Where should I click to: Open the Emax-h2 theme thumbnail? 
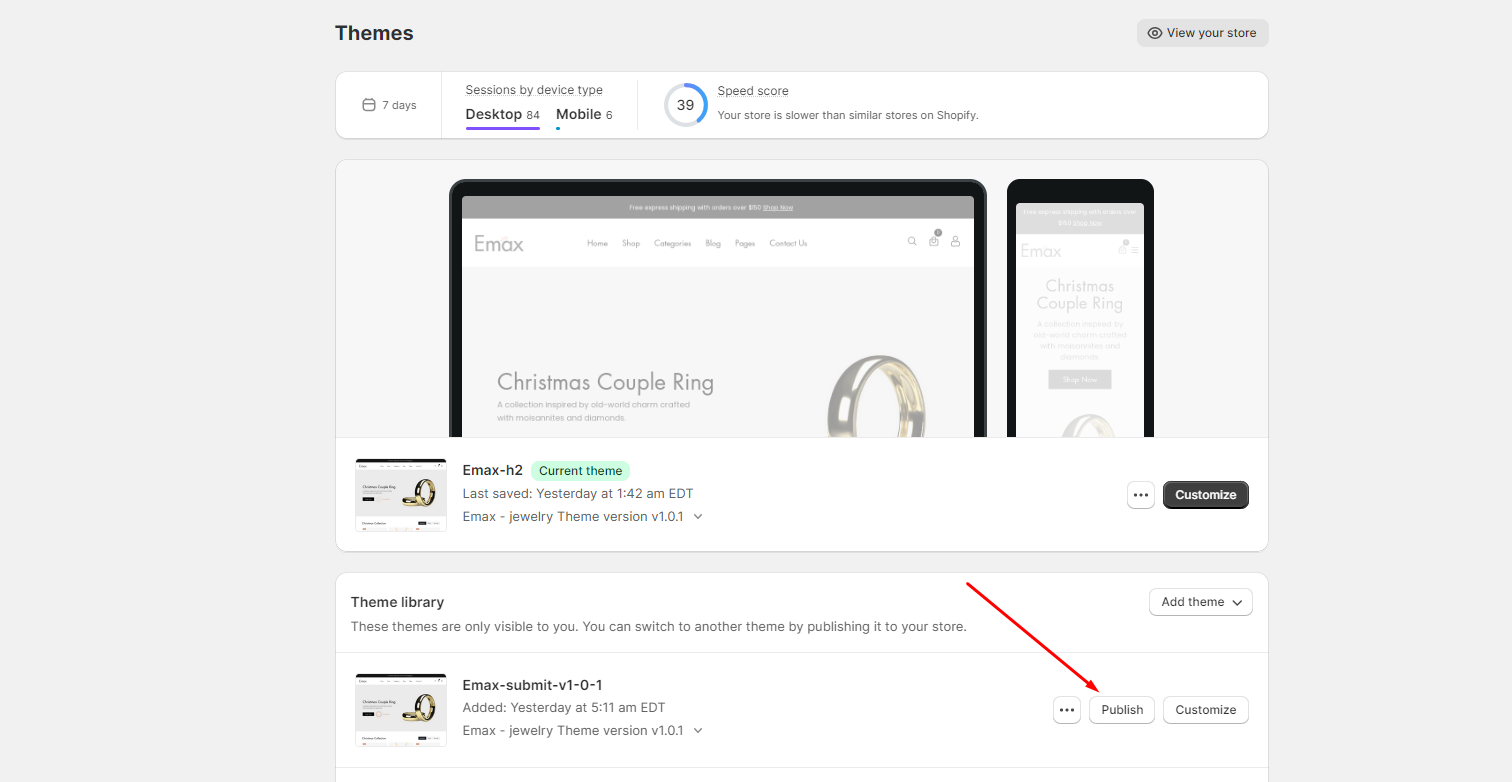(401, 495)
